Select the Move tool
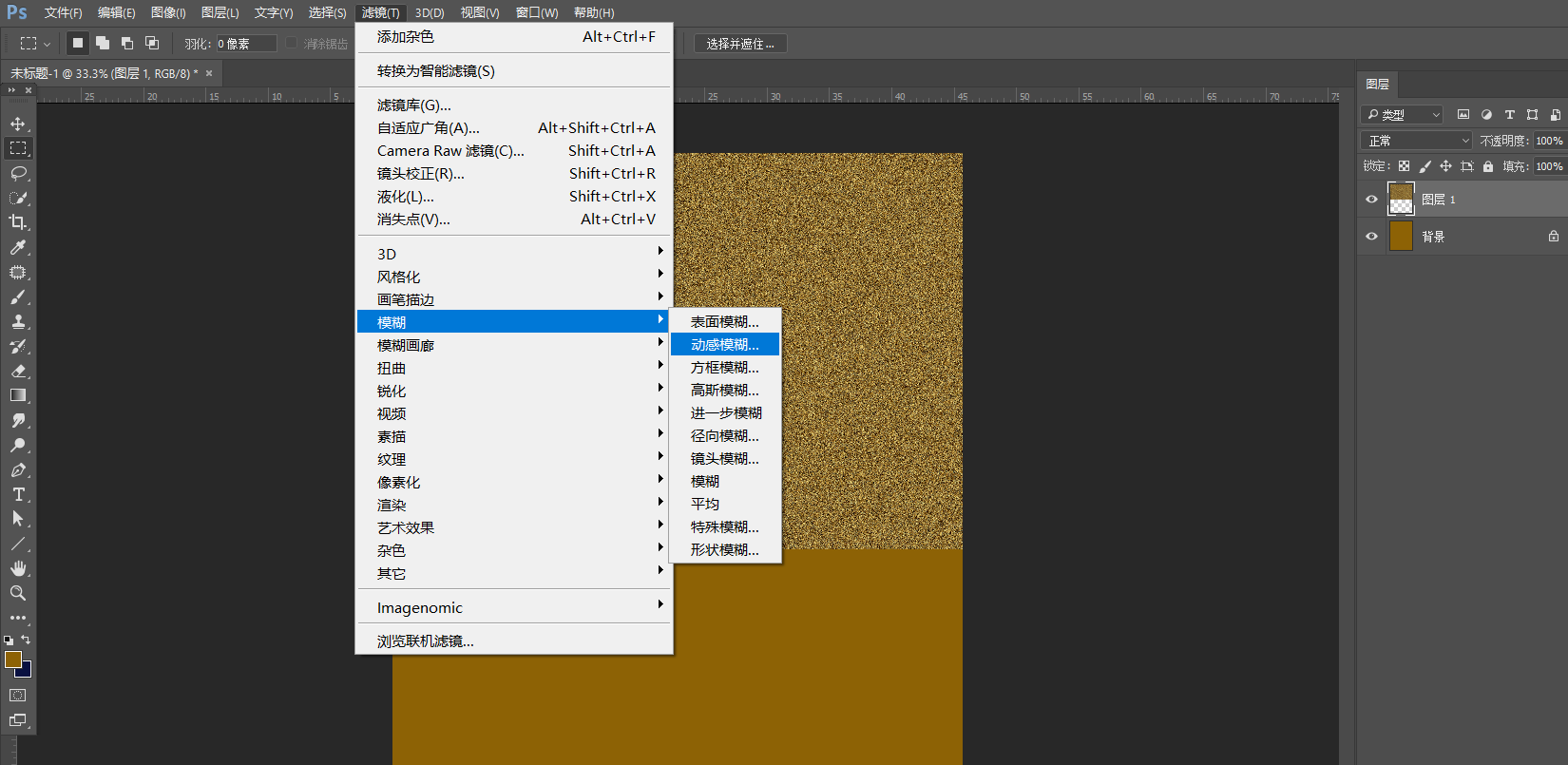Viewport: 1568px width, 765px height. [18, 124]
